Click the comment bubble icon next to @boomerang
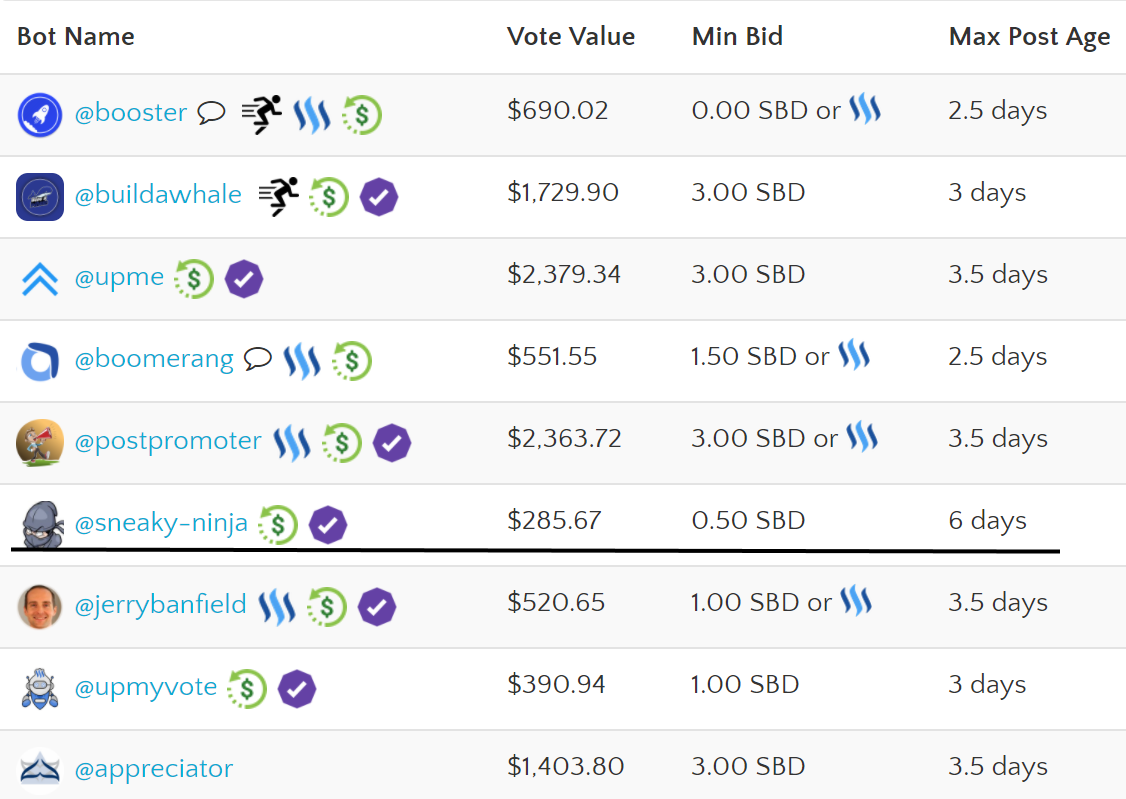1126x799 pixels. tap(258, 358)
